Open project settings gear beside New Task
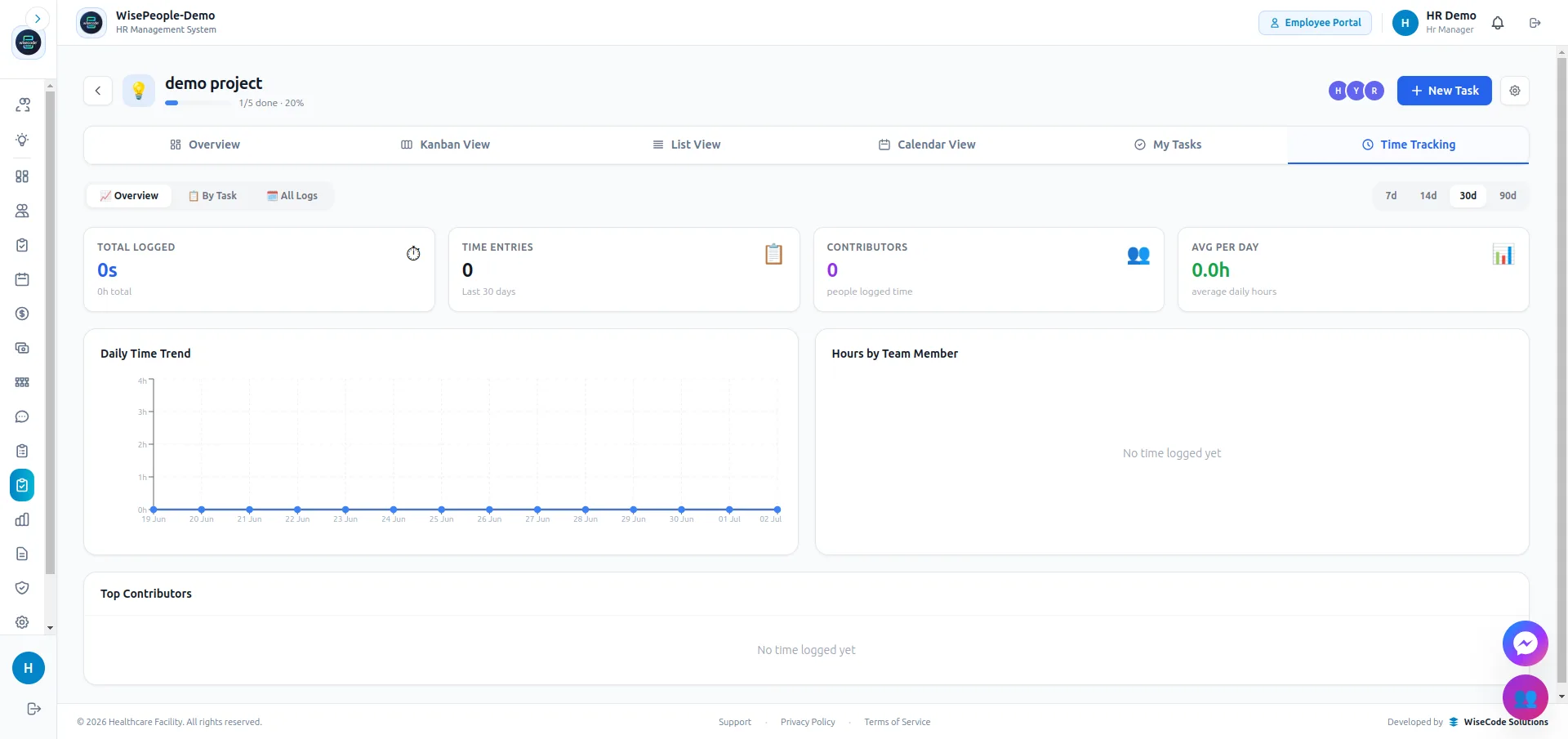1568x739 pixels. tap(1515, 91)
